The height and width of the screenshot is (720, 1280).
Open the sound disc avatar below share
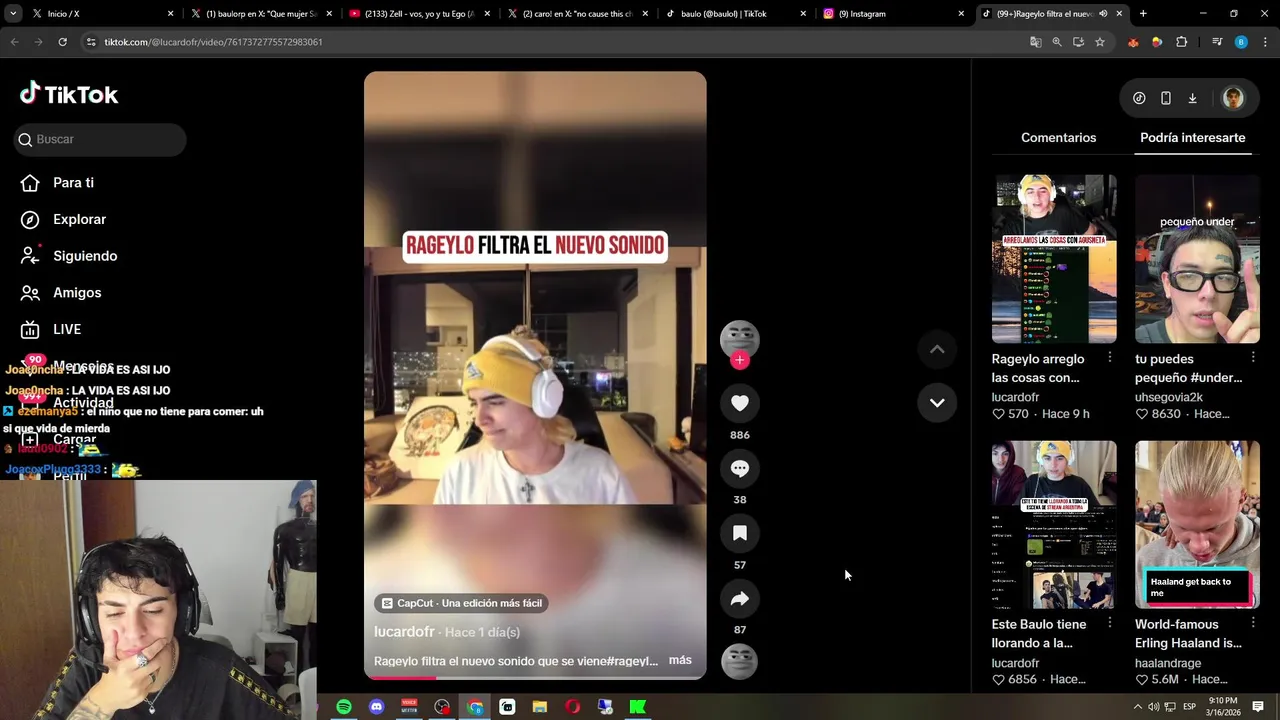(740, 662)
